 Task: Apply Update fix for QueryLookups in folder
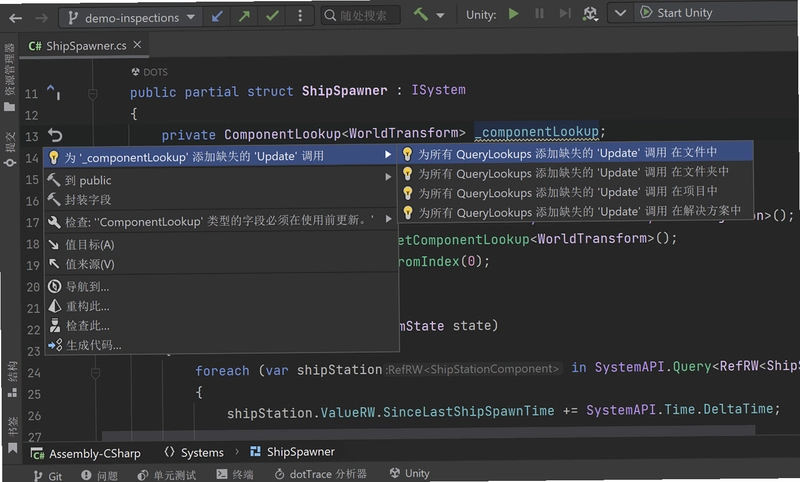click(x=576, y=173)
